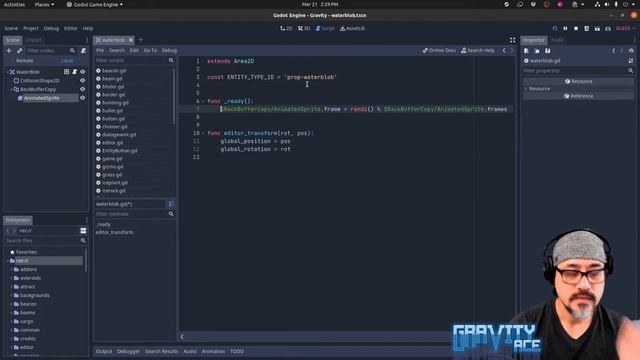Open the script icon on WaterBlob row
Screen dimensions: 640x360
(x=74, y=72)
